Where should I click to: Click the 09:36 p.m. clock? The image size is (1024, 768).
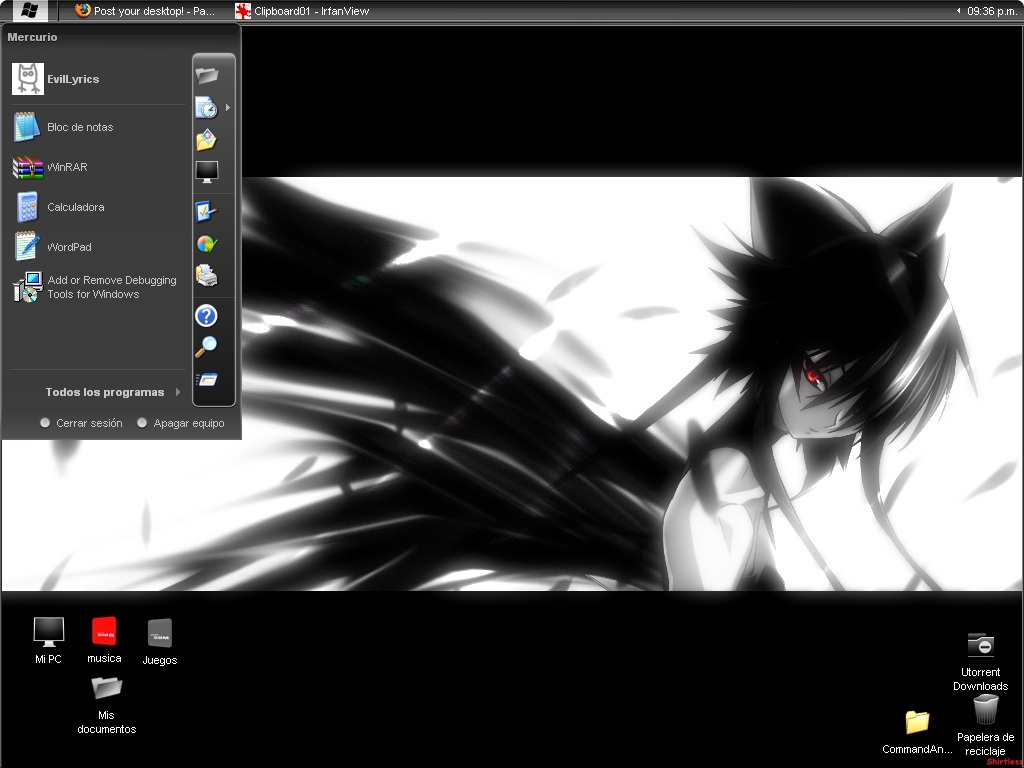[x=991, y=11]
